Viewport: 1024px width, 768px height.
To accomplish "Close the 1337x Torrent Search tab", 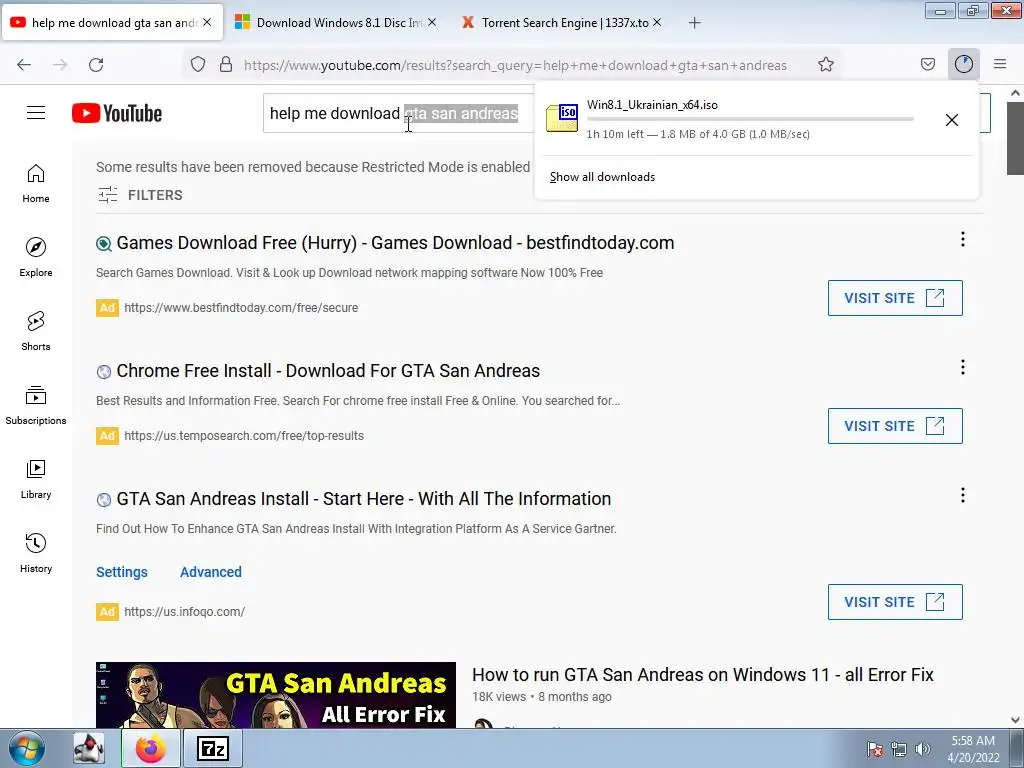I will click(x=657, y=22).
